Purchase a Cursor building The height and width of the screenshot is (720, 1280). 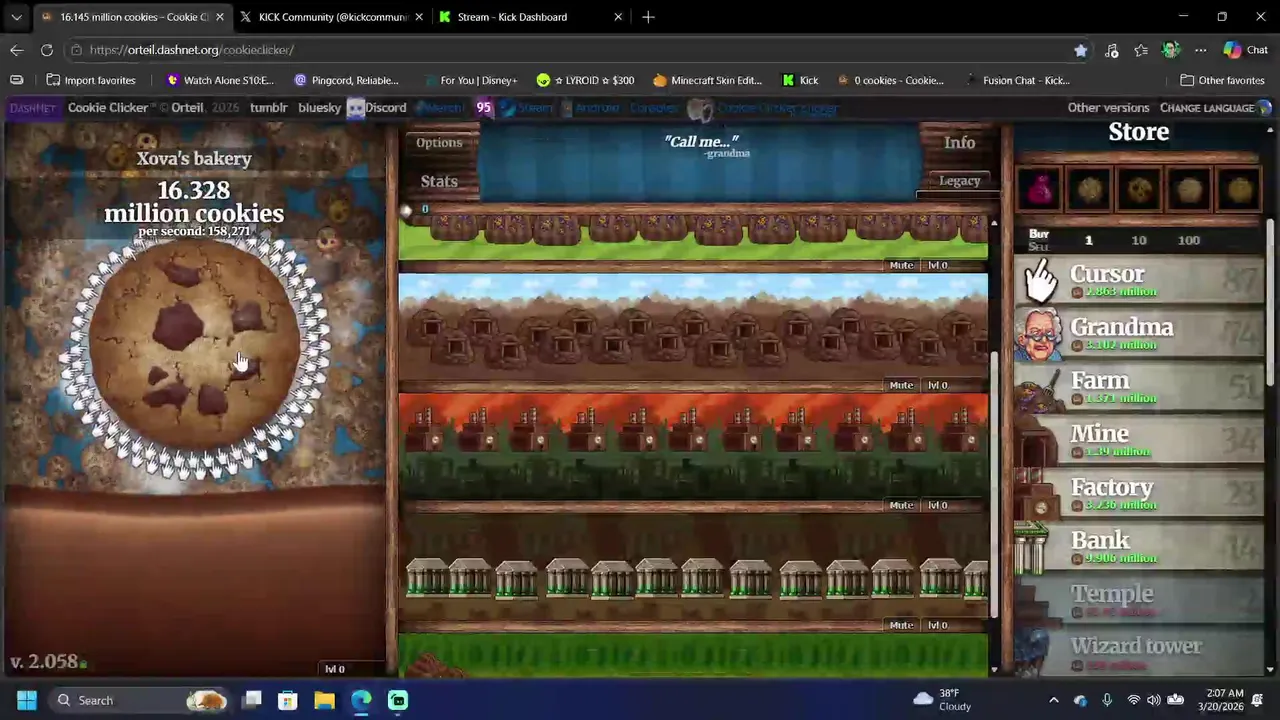coord(1138,281)
